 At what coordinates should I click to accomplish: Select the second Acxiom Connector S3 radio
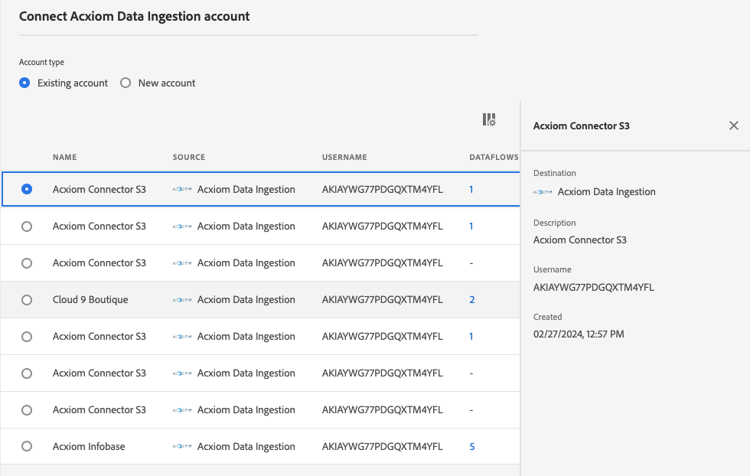[x=27, y=227]
